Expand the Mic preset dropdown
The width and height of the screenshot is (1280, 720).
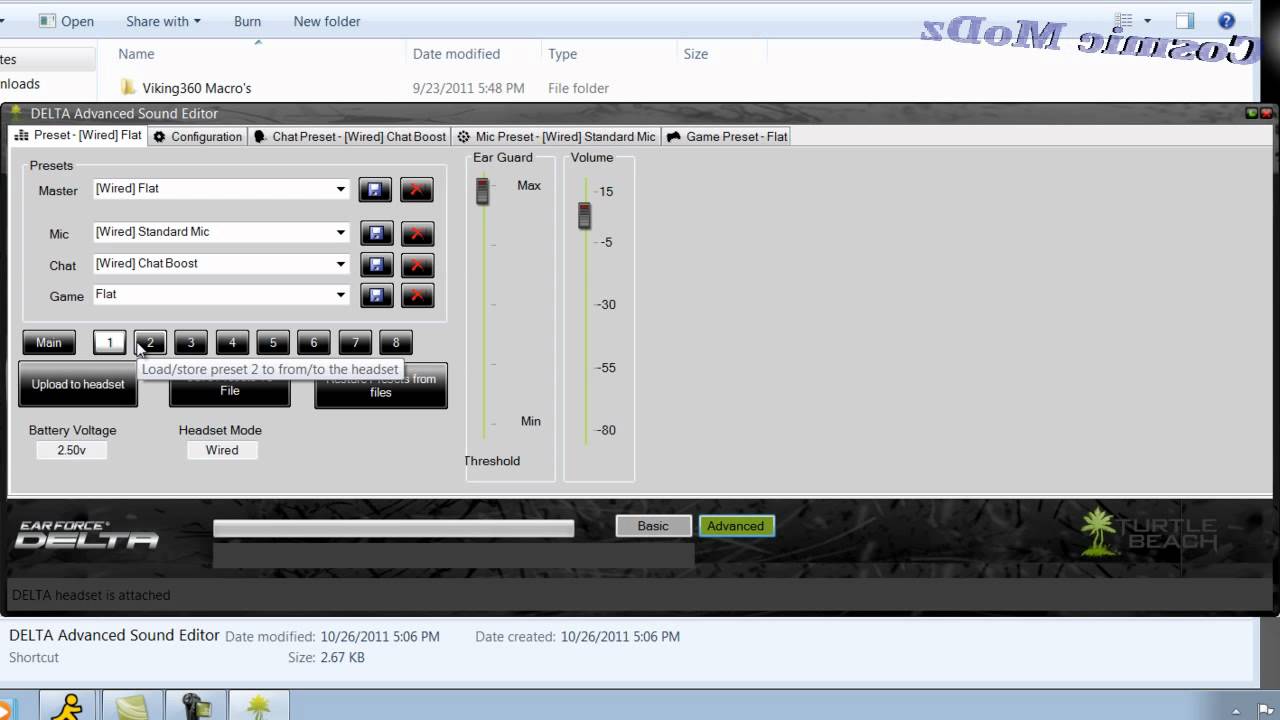click(x=341, y=233)
